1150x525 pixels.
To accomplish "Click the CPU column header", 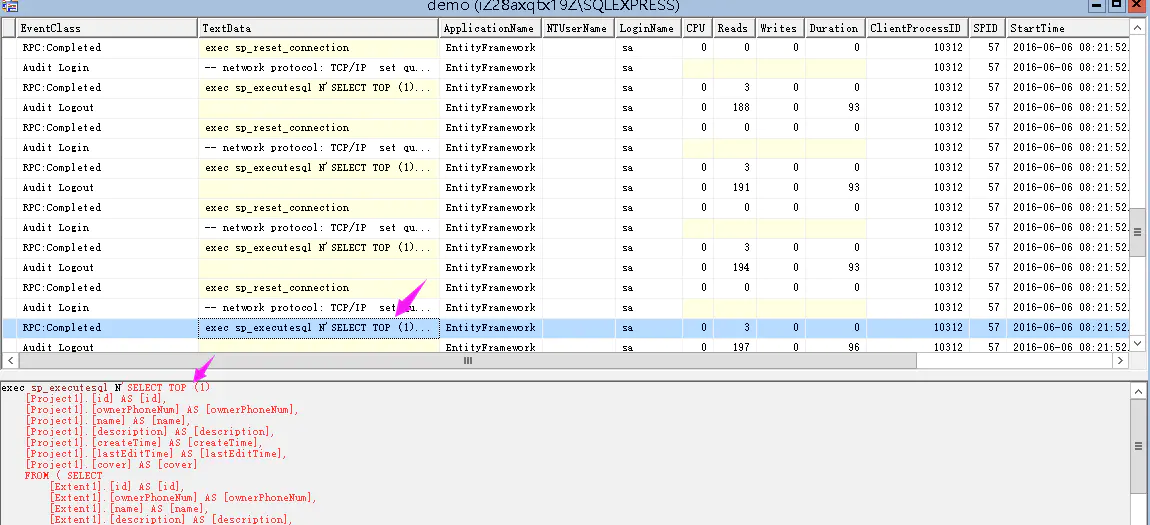I will coord(697,28).
